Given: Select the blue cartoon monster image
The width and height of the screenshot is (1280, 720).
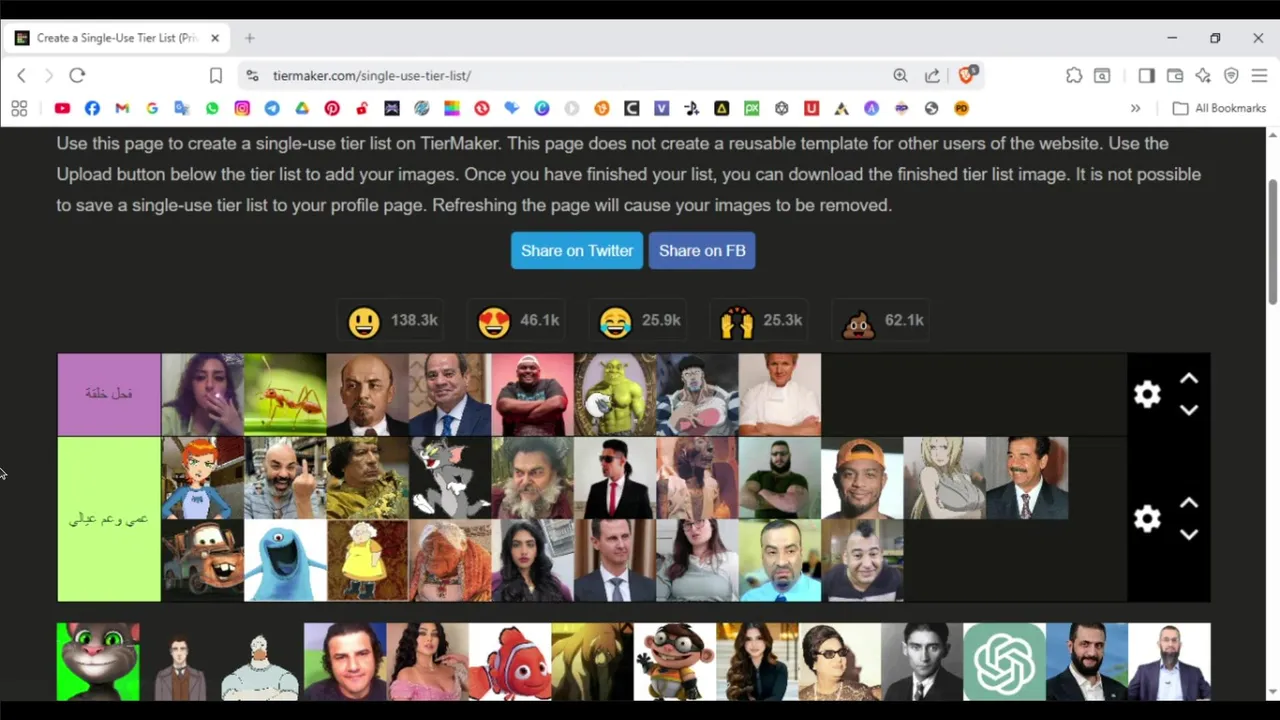Looking at the screenshot, I should pos(285,560).
